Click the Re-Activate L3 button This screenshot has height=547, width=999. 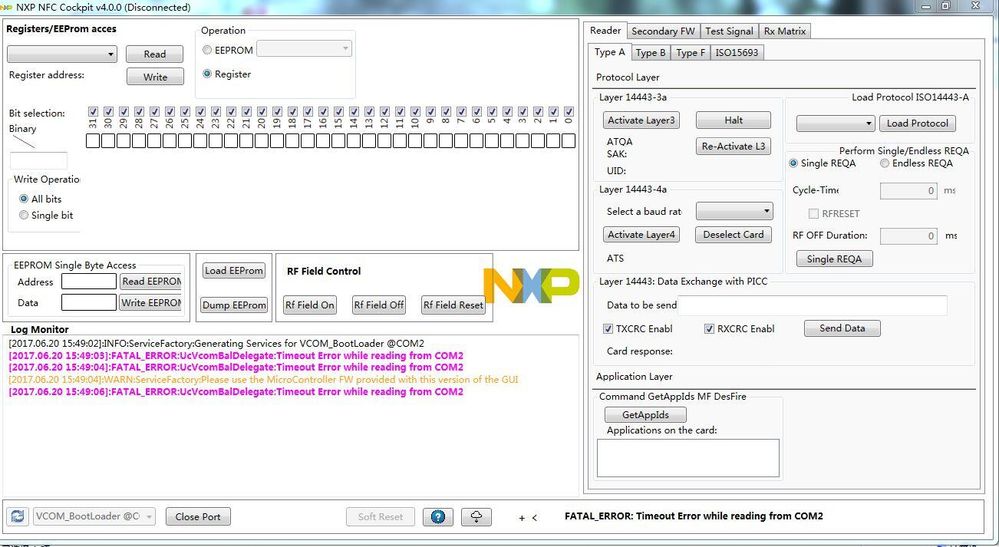[733, 146]
